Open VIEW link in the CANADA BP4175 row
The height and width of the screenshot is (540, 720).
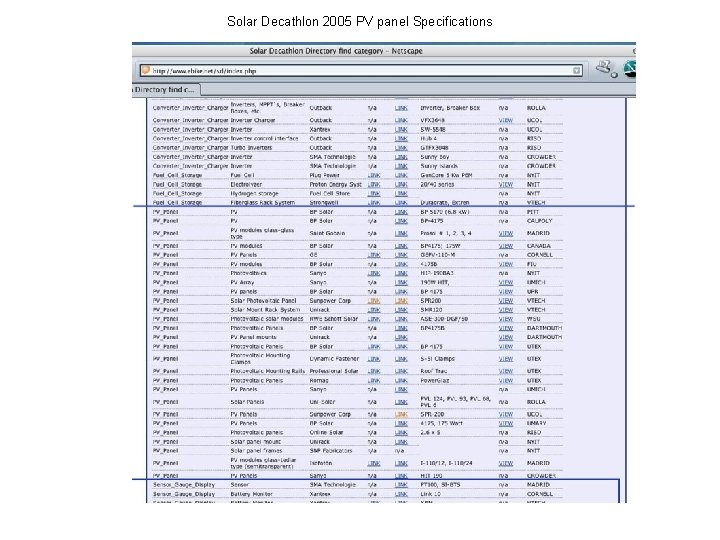(506, 246)
